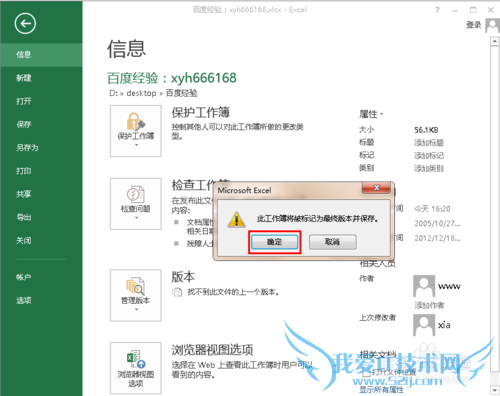Click the warning icon in the dialog
The image size is (500, 396).
click(x=236, y=219)
